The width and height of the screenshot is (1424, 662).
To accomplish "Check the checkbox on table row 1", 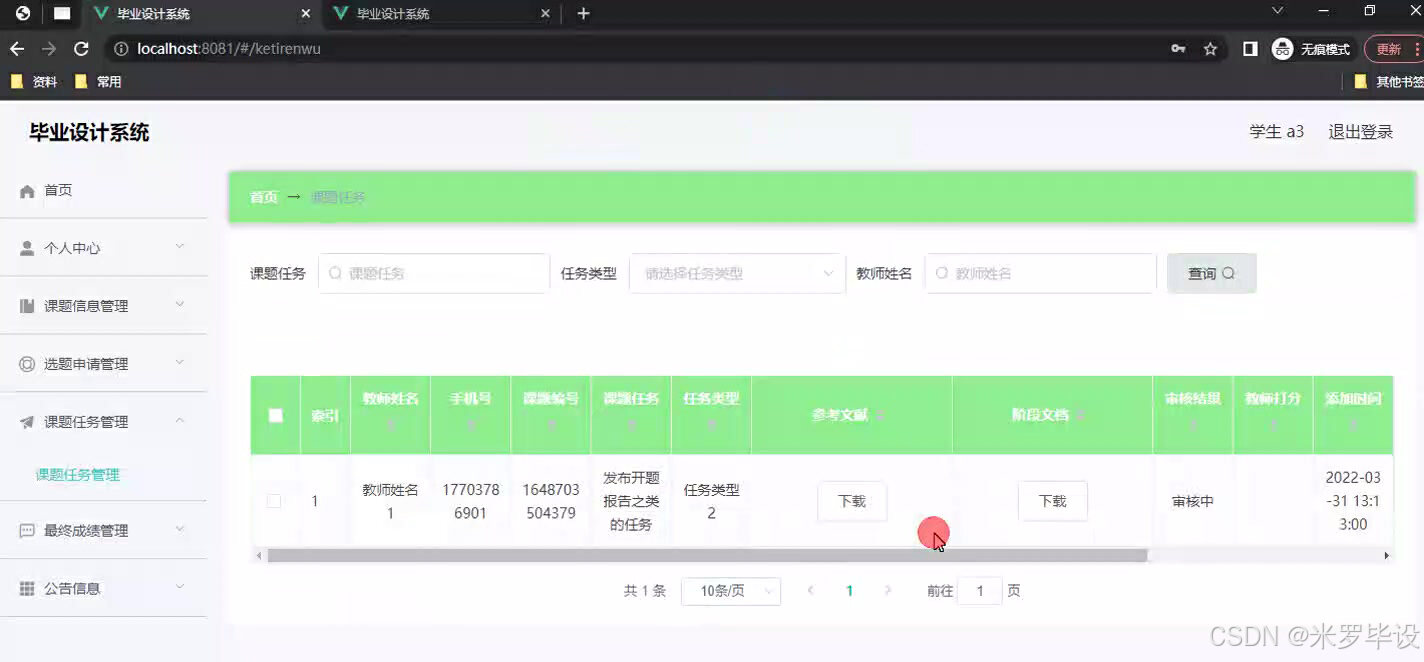I will [x=274, y=500].
